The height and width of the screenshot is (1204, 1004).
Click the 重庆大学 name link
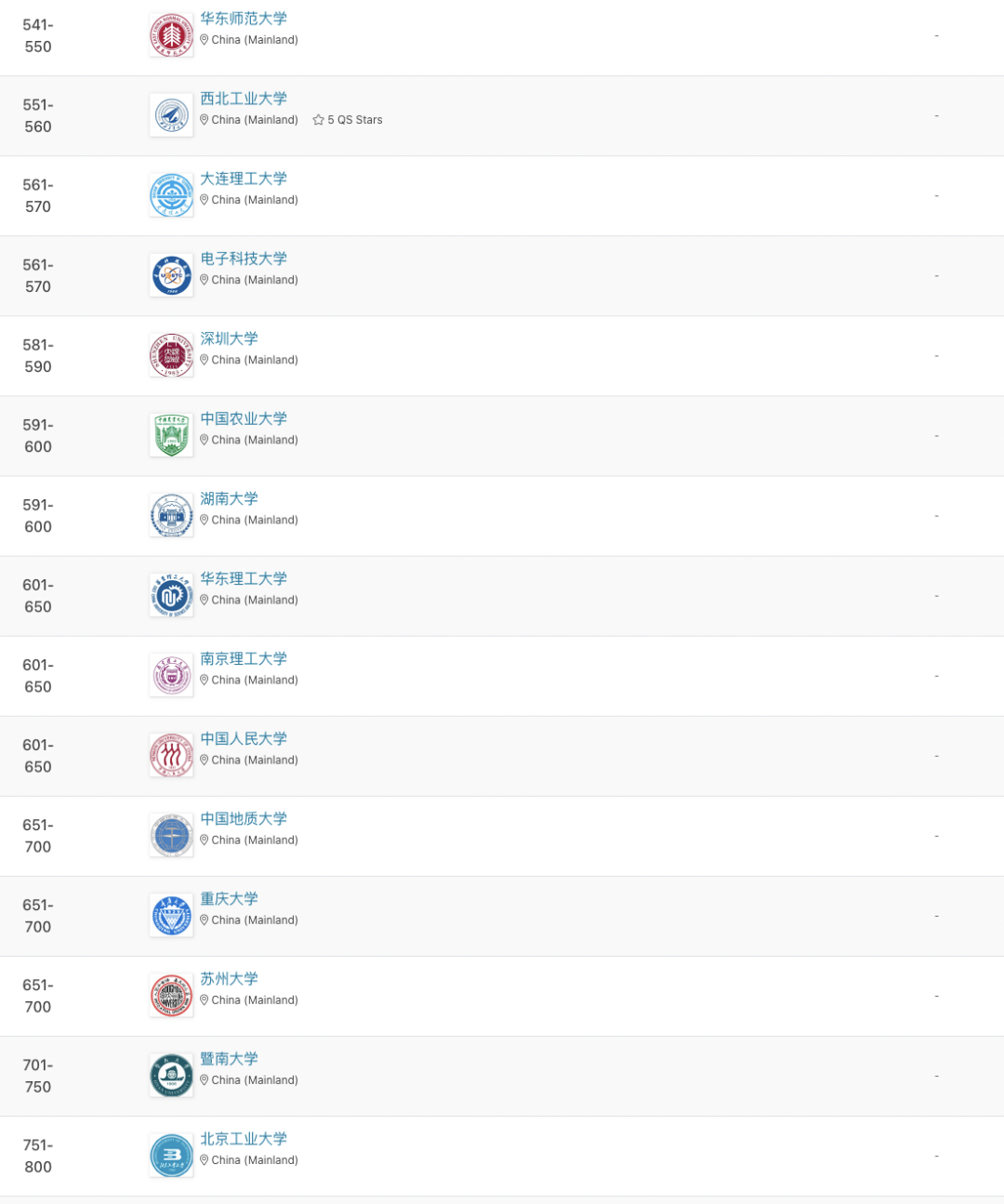[229, 899]
